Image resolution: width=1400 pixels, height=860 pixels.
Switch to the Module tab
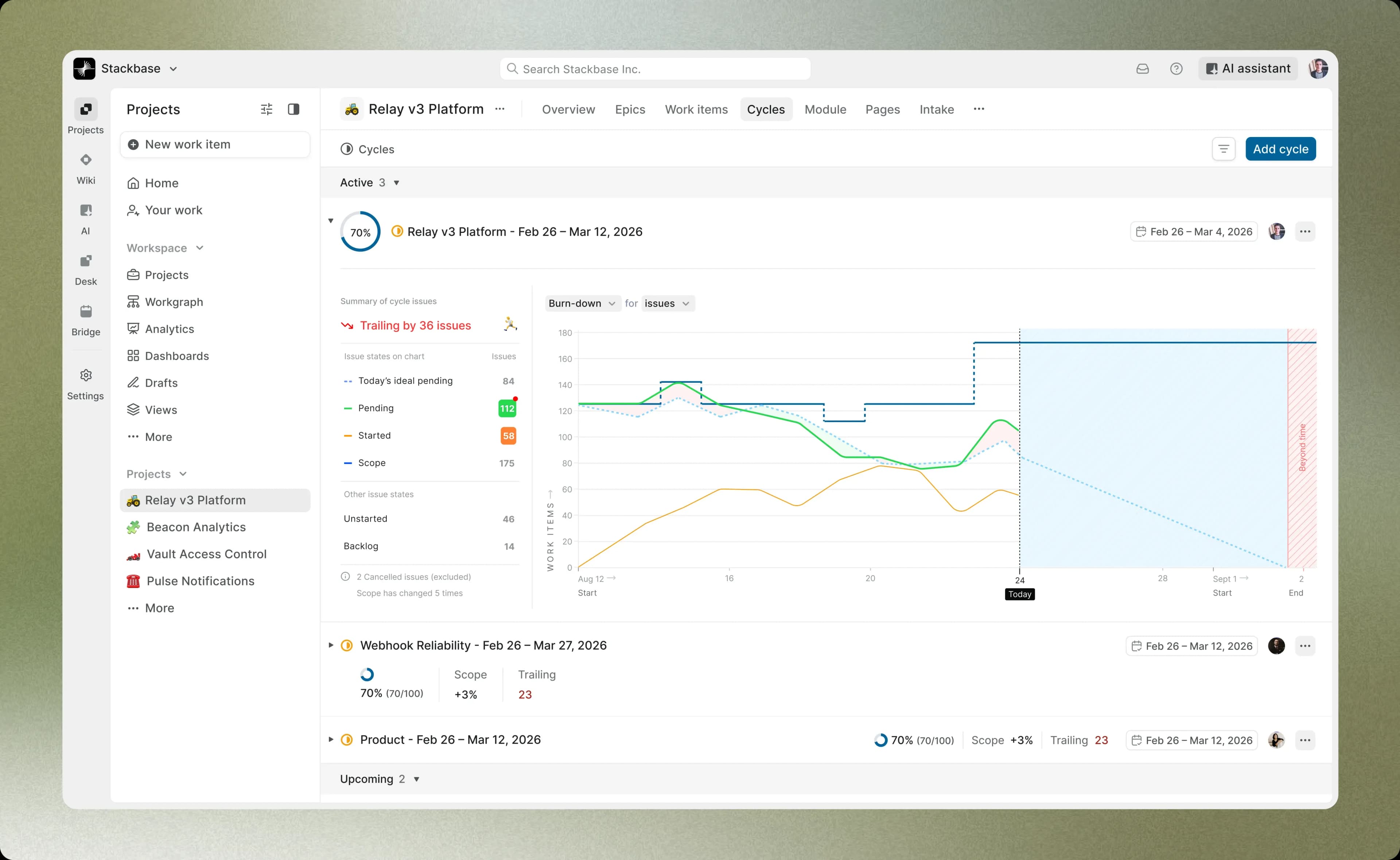point(825,109)
